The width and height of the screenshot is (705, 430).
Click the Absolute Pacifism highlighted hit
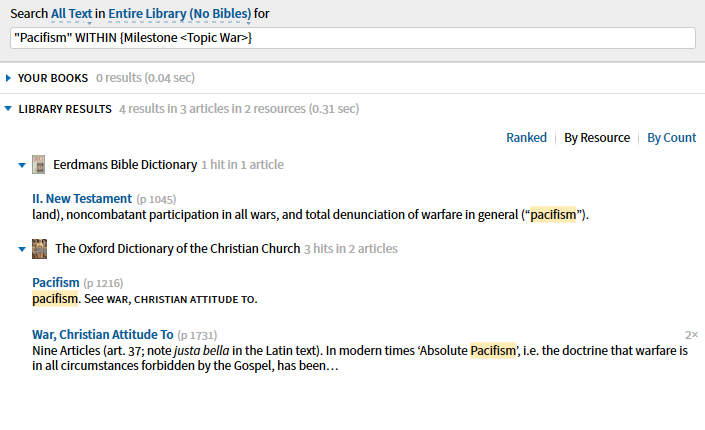[x=491, y=351]
